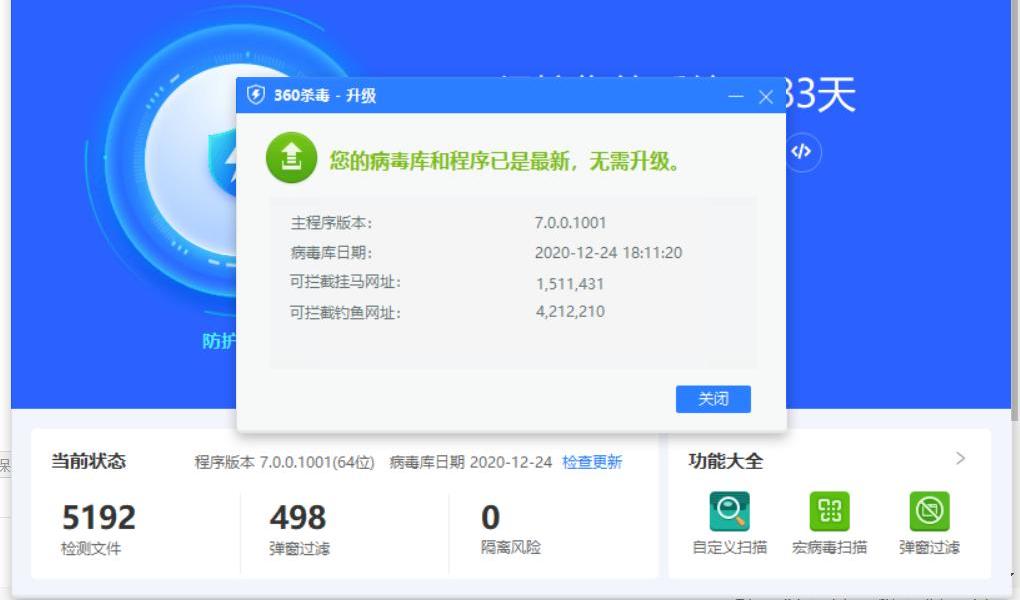Open 弹窗过滤 icon in 功能大全

point(930,511)
